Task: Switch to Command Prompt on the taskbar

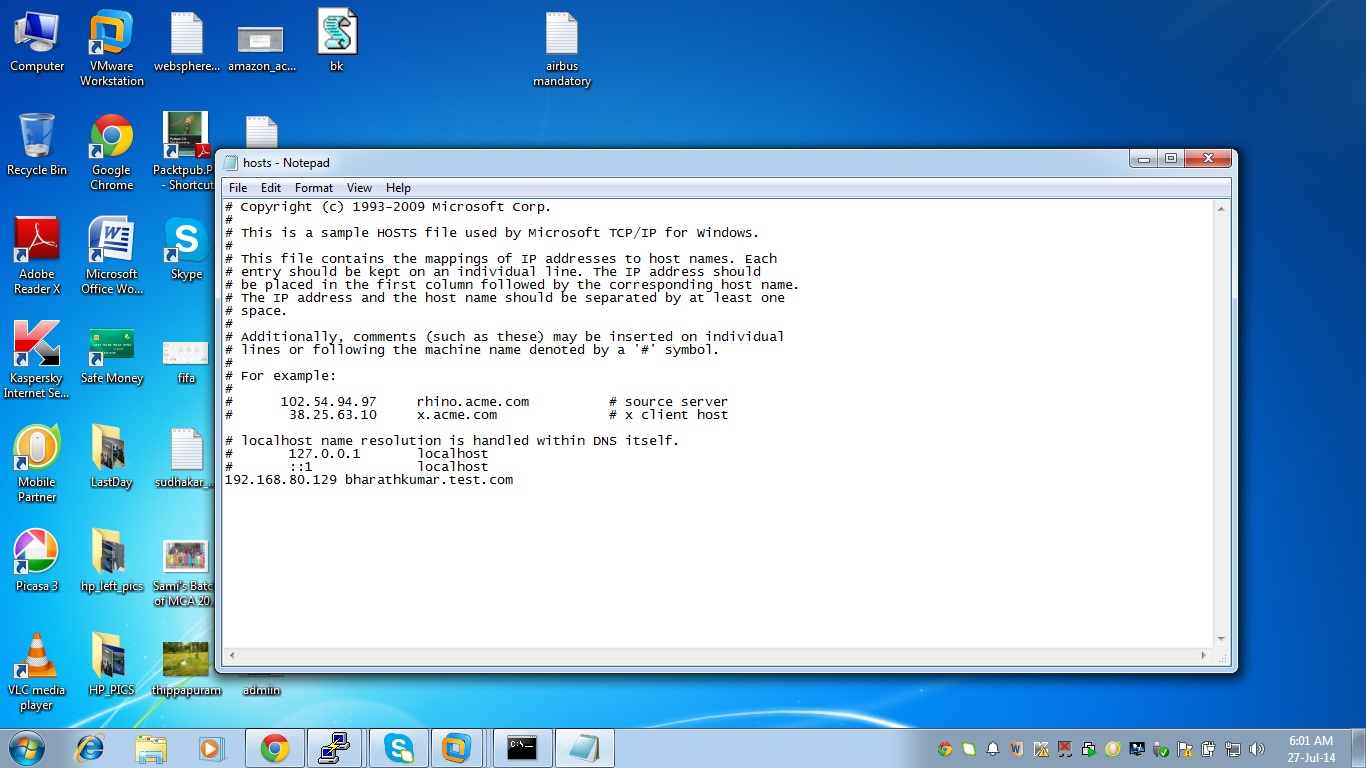Action: click(522, 748)
